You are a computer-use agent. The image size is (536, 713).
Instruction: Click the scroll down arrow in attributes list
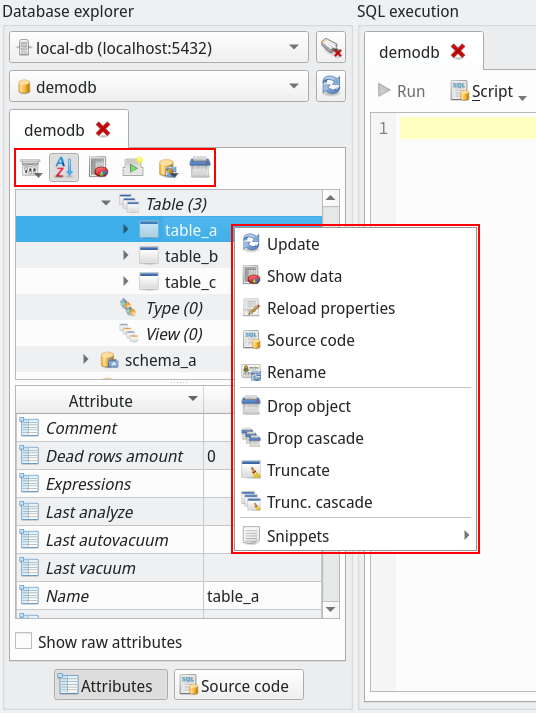[x=331, y=609]
